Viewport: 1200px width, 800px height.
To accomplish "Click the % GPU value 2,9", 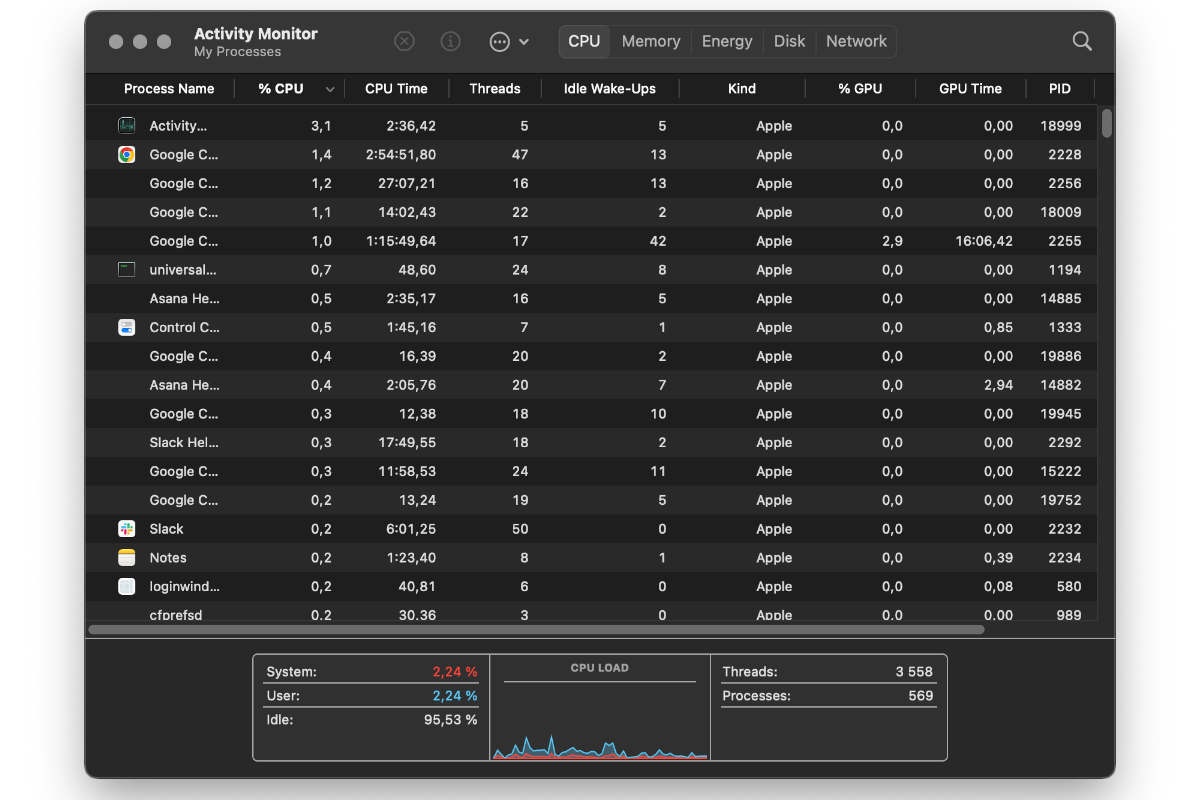I will (x=892, y=241).
